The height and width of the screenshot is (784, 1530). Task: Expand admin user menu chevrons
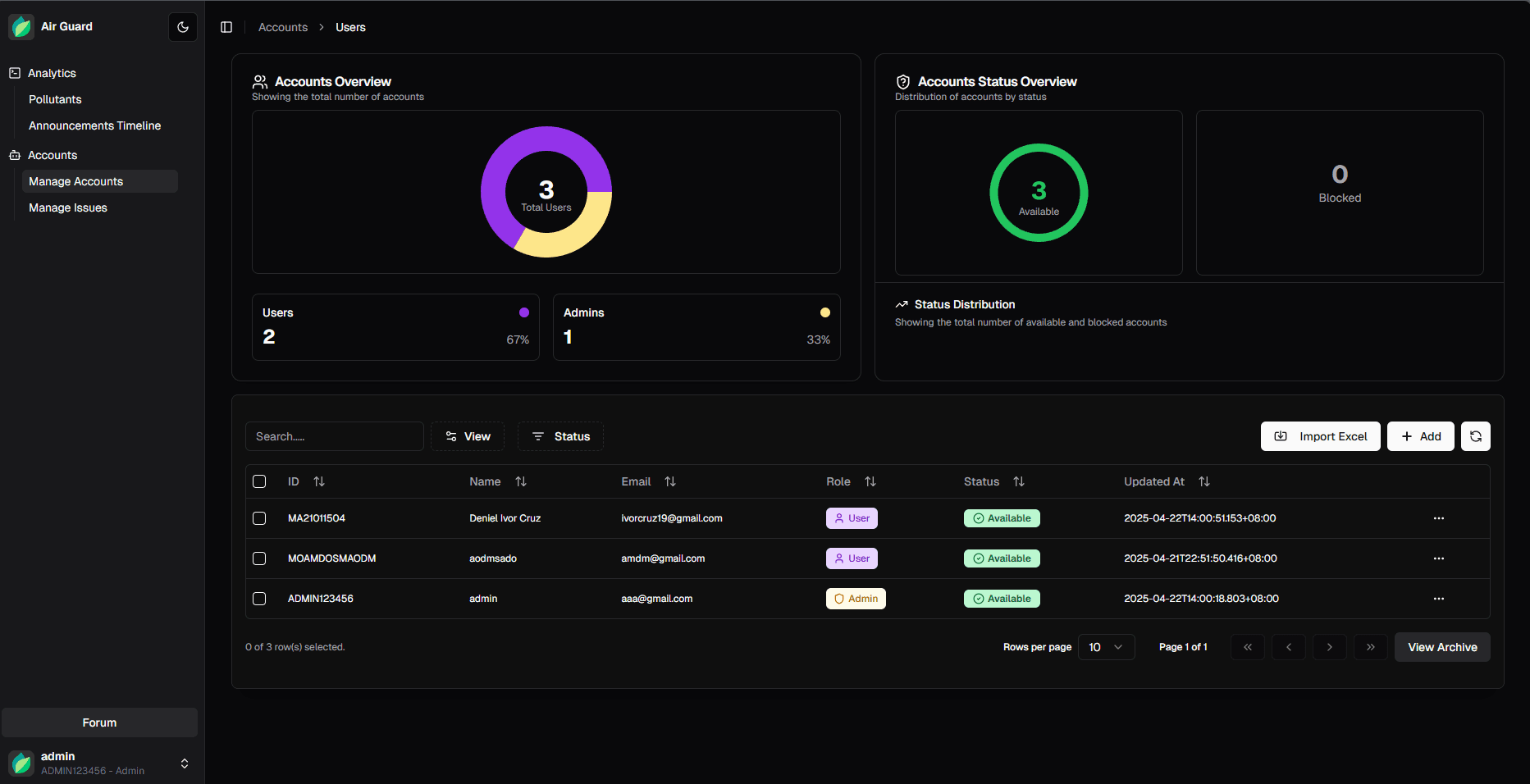[185, 763]
